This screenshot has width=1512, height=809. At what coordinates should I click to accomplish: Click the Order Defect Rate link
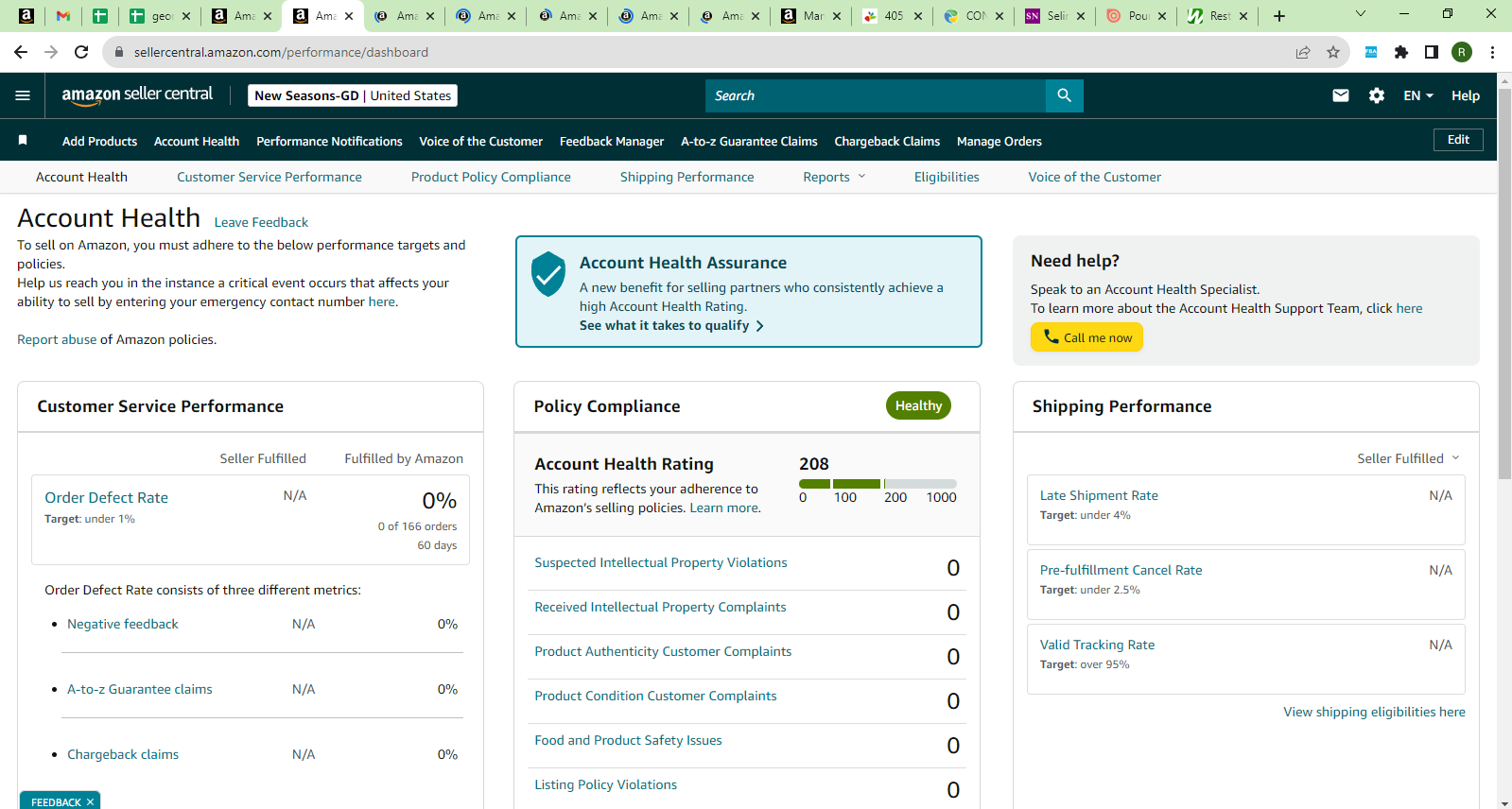tap(106, 497)
